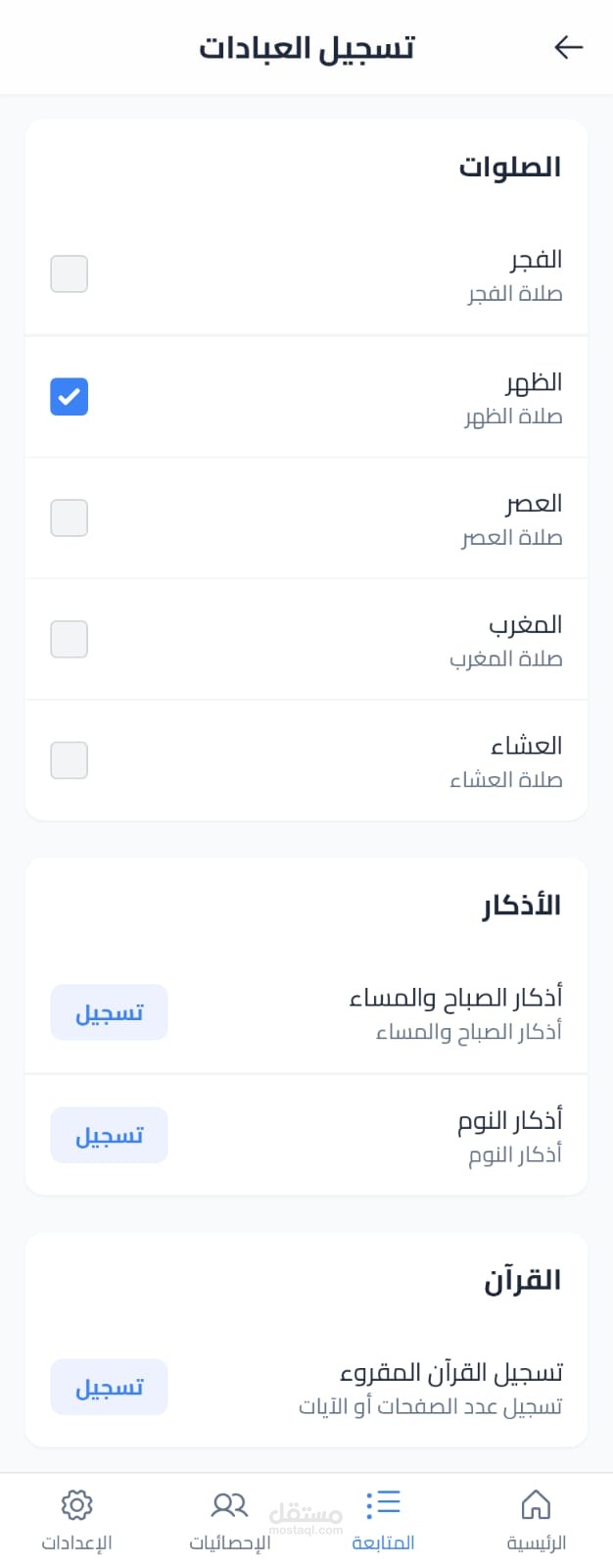Tick the المغرب prayer checkbox
This screenshot has width=613, height=1568.
[x=70, y=639]
